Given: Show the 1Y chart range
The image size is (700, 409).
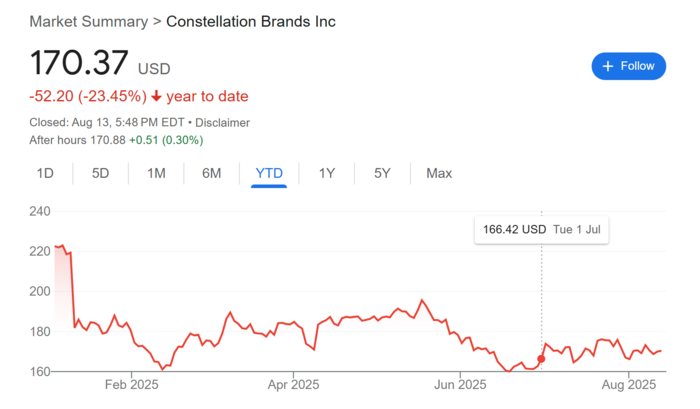Looking at the screenshot, I should coord(327,173).
